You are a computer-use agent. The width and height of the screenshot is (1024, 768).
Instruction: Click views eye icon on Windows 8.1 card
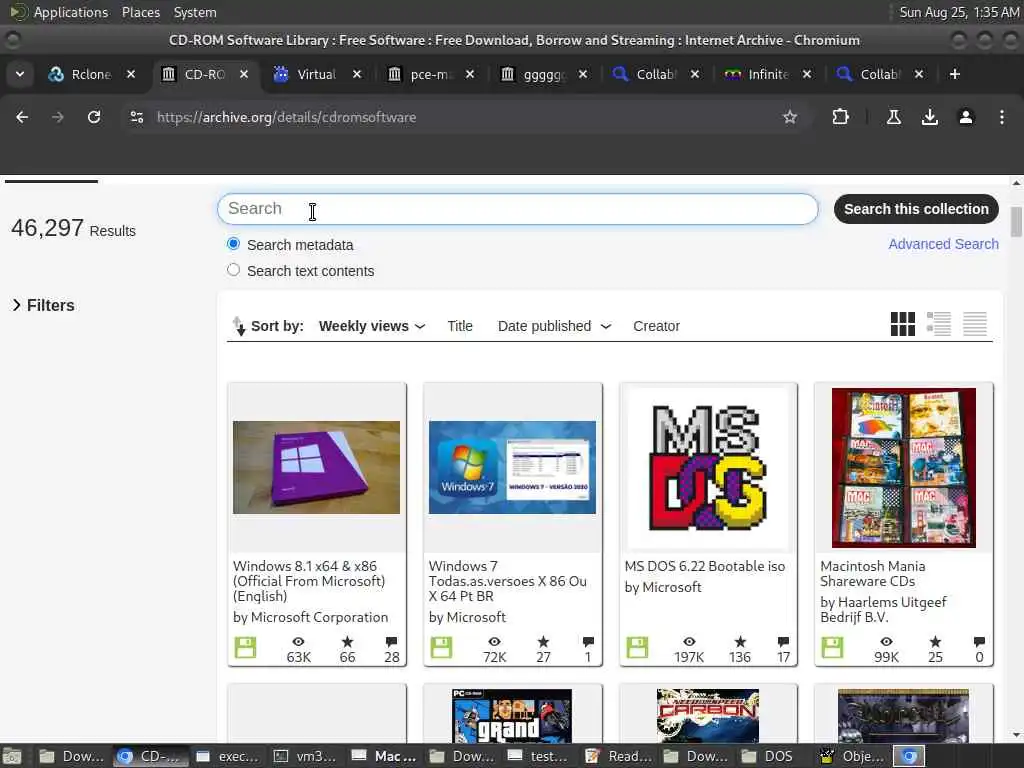pyautogui.click(x=298, y=642)
